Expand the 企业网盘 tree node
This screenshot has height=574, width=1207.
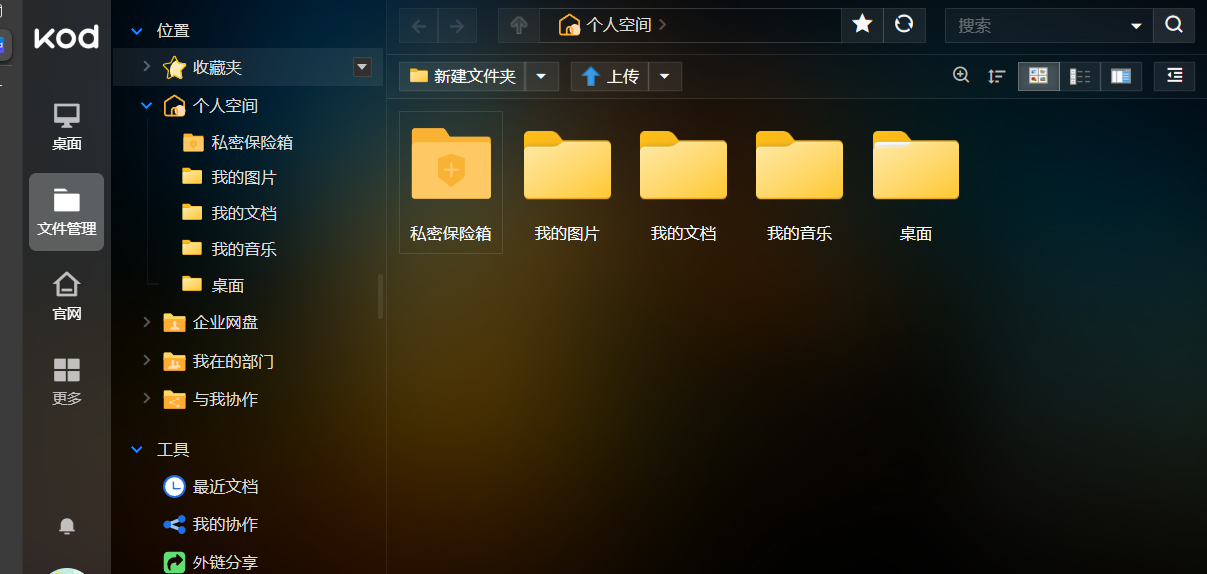click(x=147, y=322)
